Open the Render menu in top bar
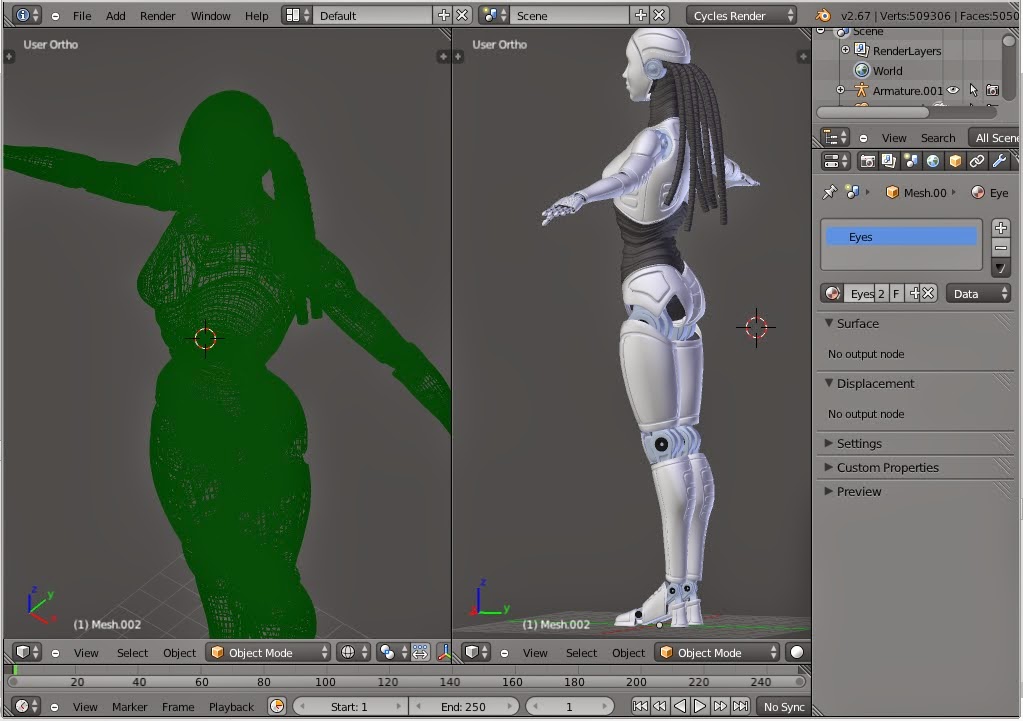Viewport: 1023px width, 721px height. 157,16
